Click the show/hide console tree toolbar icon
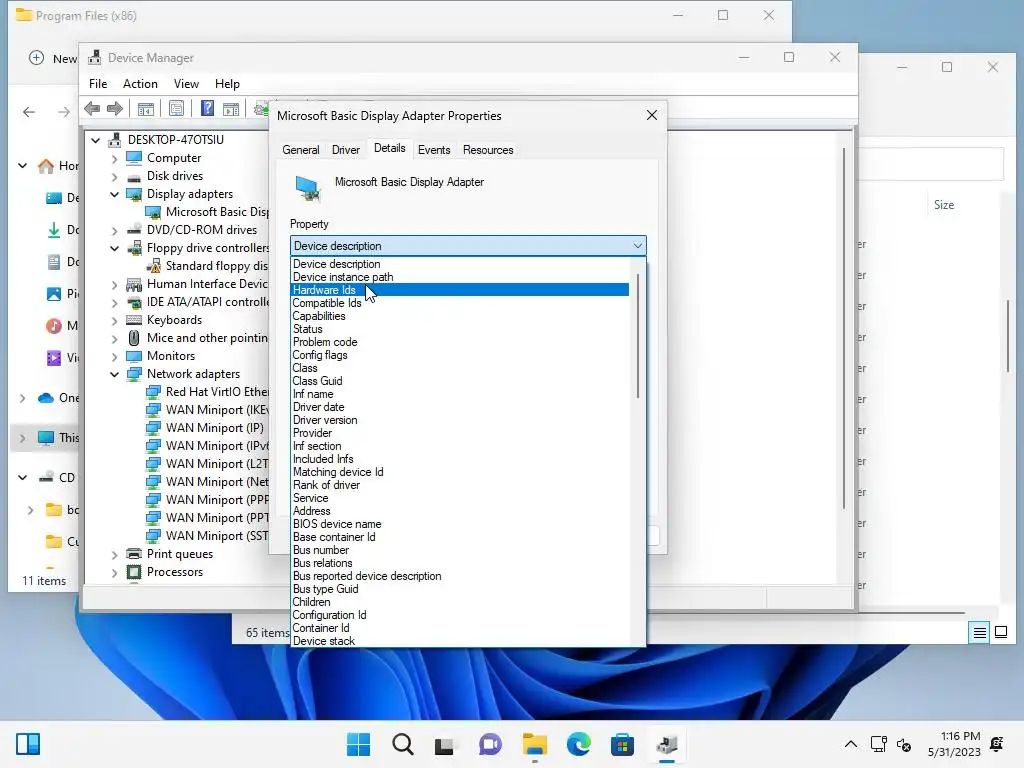This screenshot has height=768, width=1024. click(x=146, y=108)
